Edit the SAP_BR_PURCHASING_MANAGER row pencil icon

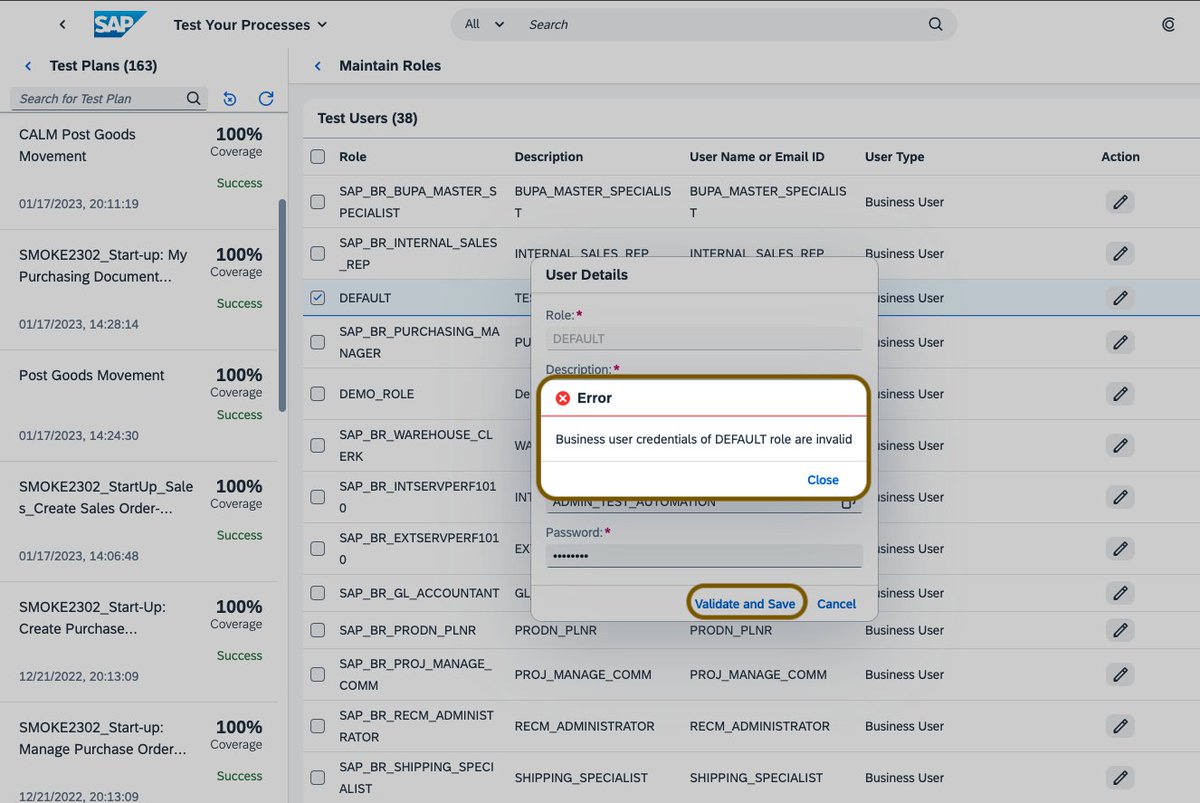click(x=1120, y=342)
